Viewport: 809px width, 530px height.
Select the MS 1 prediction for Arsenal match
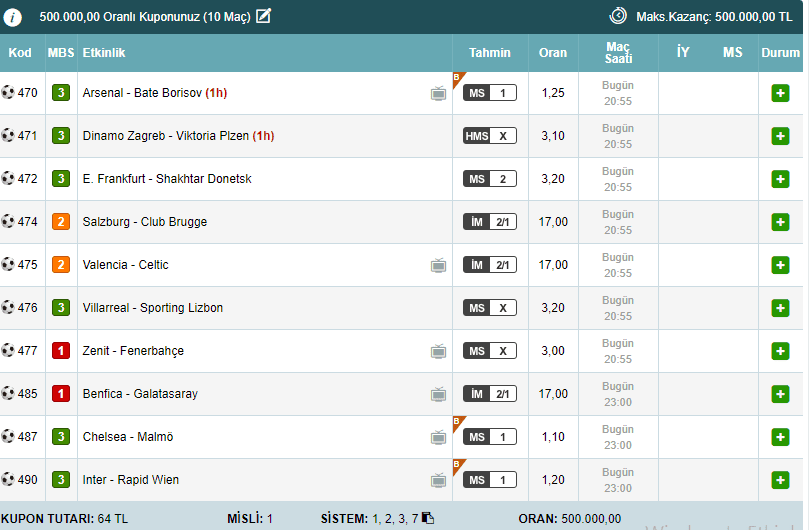tap(490, 93)
